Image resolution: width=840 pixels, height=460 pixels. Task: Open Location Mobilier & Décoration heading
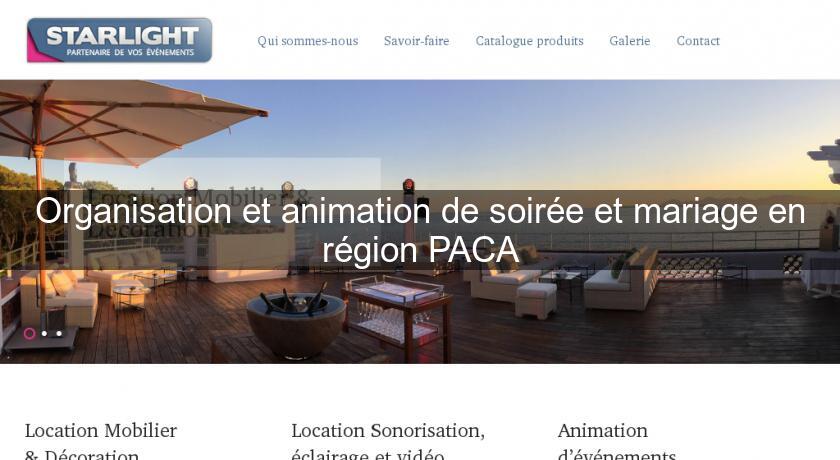click(101, 442)
